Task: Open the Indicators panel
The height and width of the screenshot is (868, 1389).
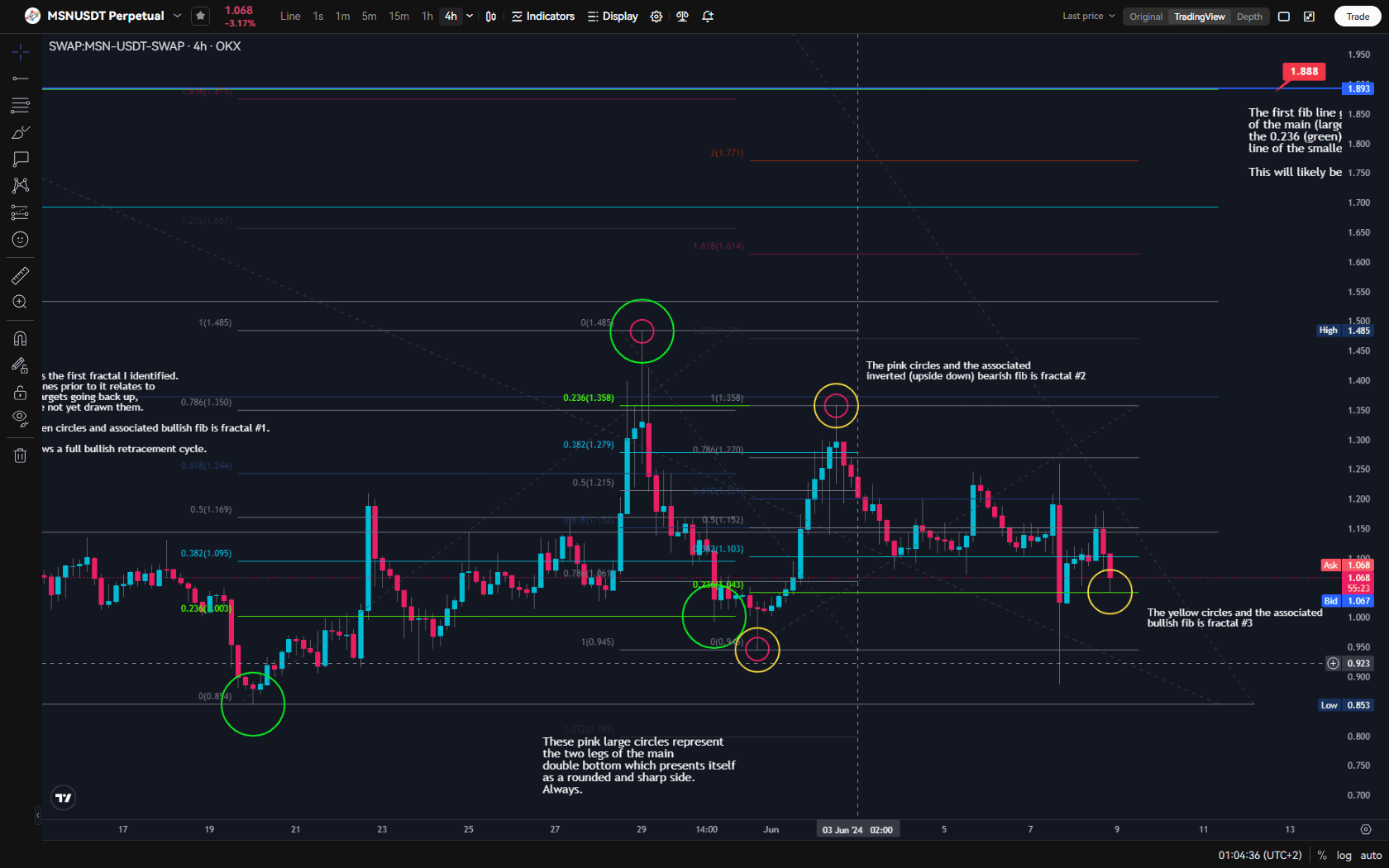Action: [543, 17]
